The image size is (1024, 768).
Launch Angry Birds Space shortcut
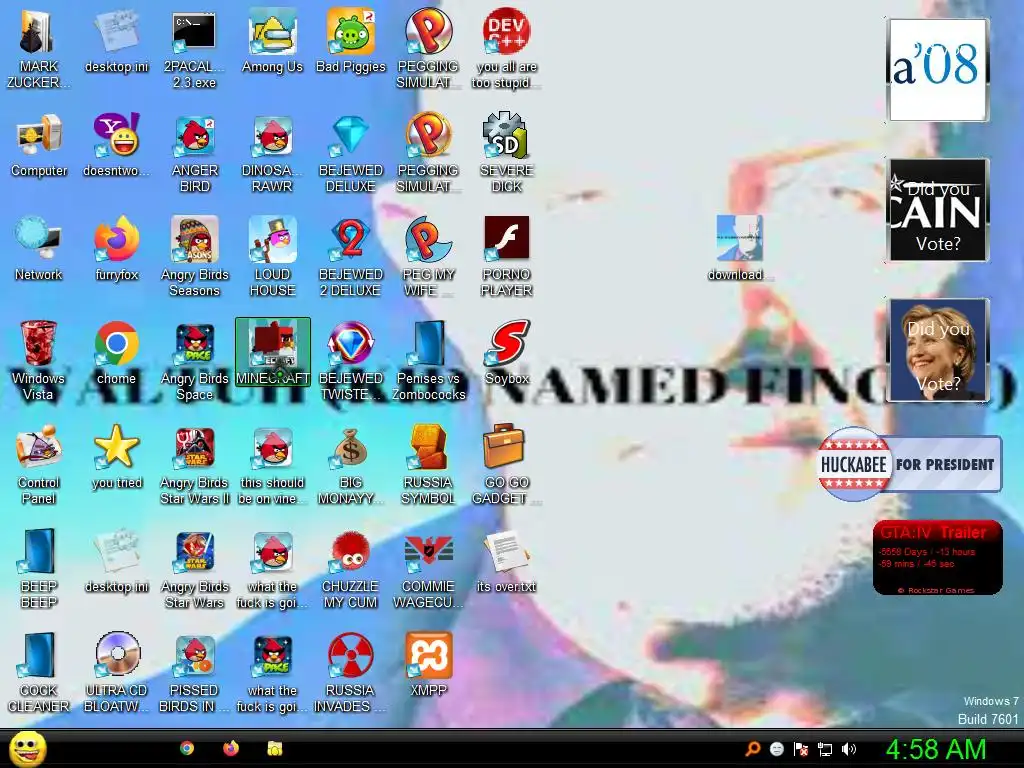tap(194, 360)
